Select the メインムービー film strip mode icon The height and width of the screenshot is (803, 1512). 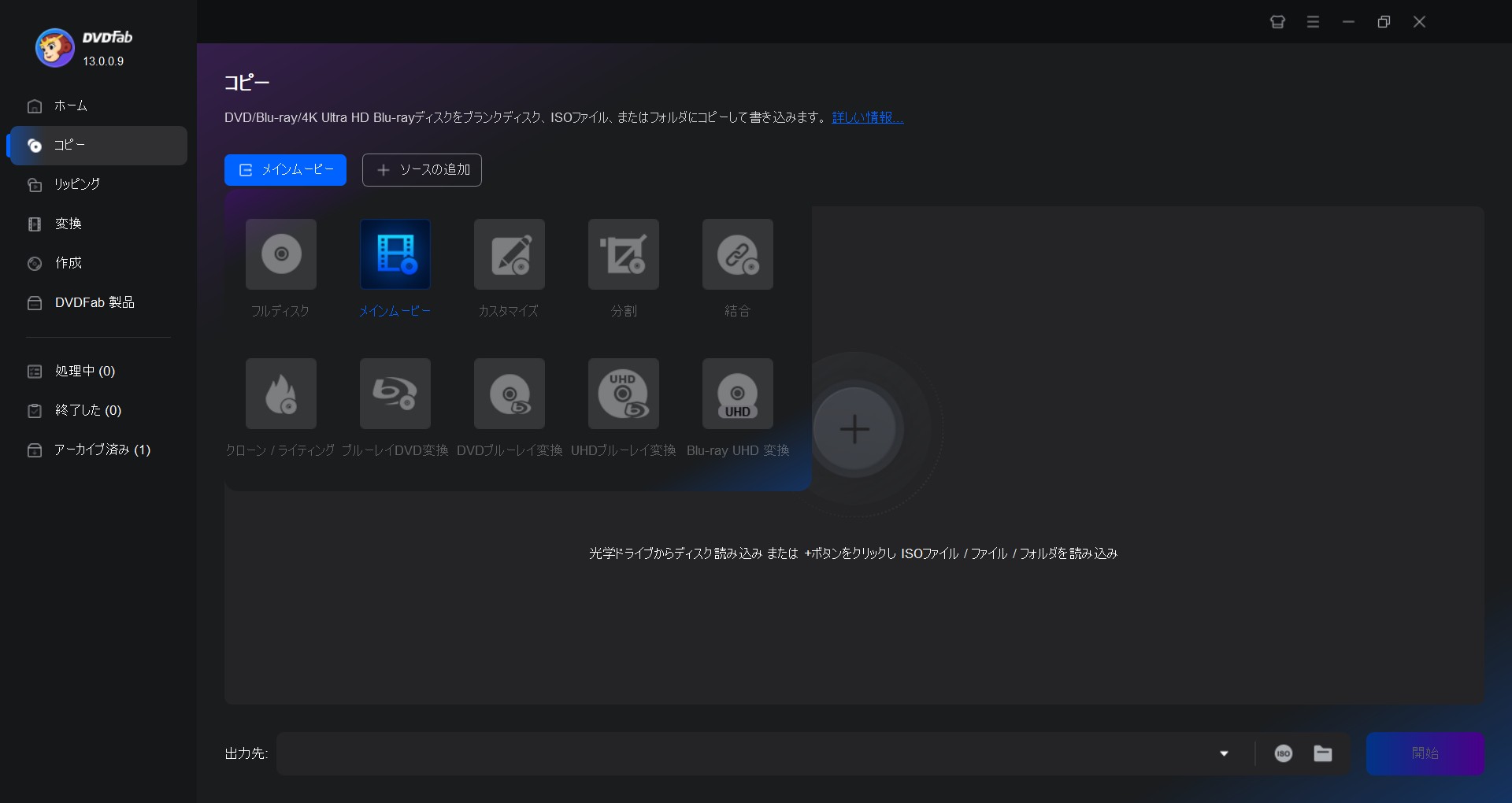click(x=395, y=254)
